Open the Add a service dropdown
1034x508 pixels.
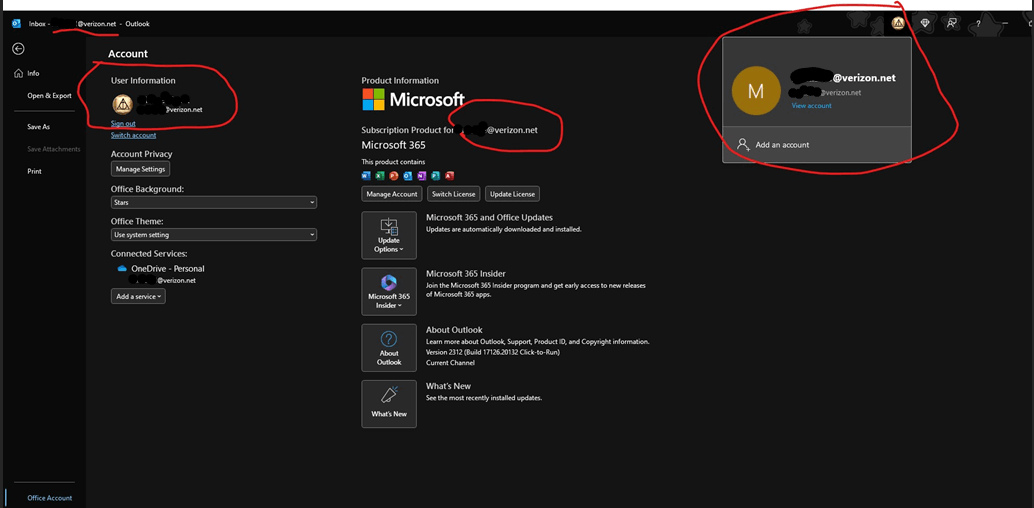pos(138,297)
